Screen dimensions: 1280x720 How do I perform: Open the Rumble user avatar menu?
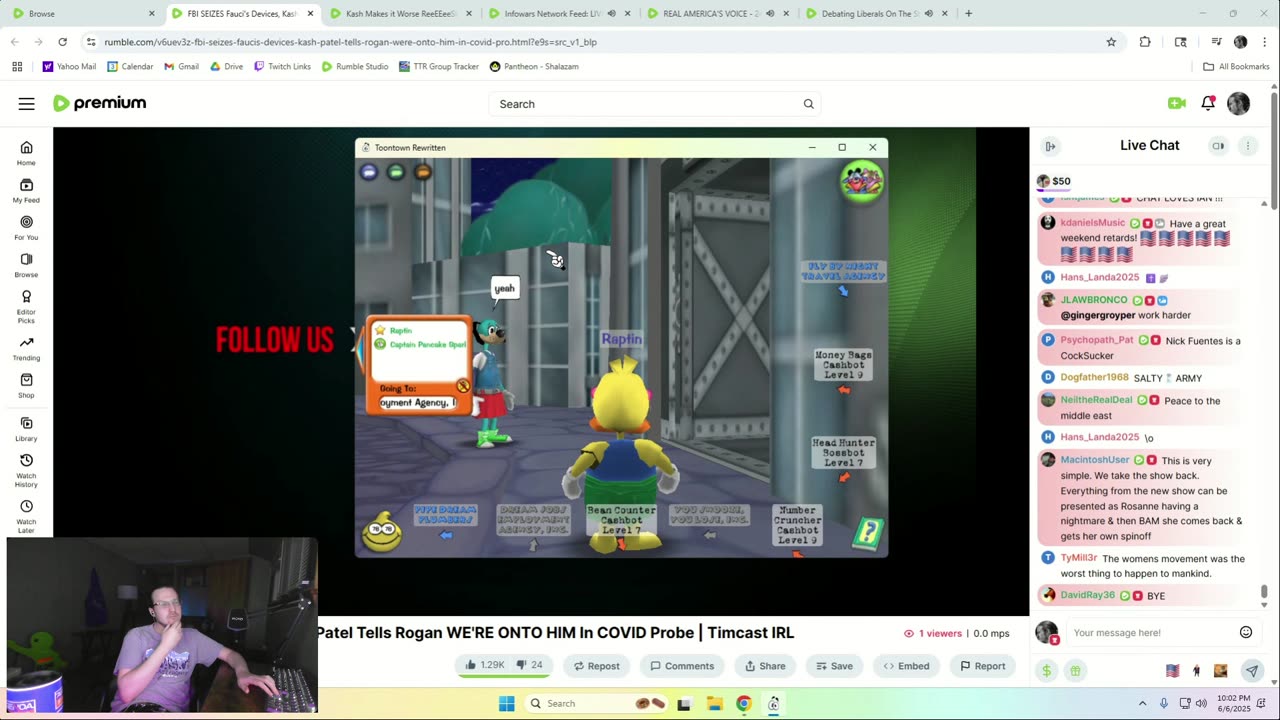1238,103
